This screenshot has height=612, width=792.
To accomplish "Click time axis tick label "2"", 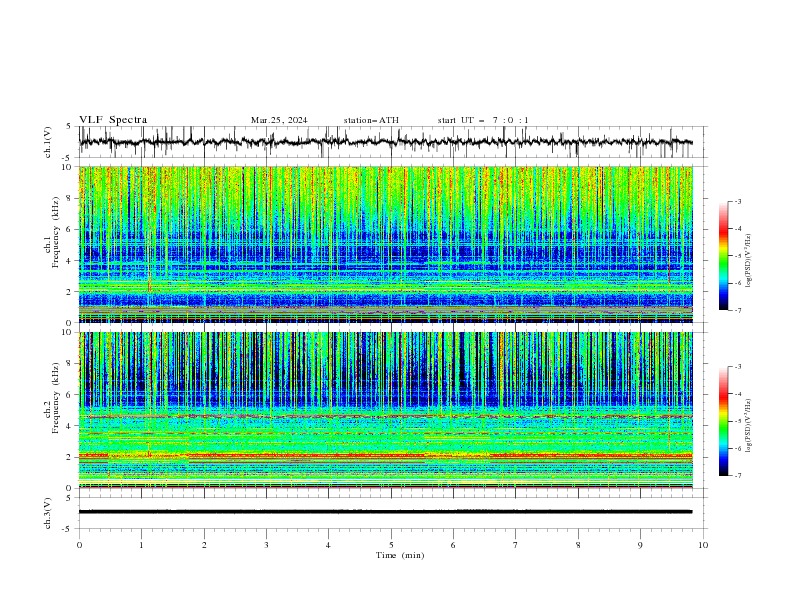I will point(204,545).
